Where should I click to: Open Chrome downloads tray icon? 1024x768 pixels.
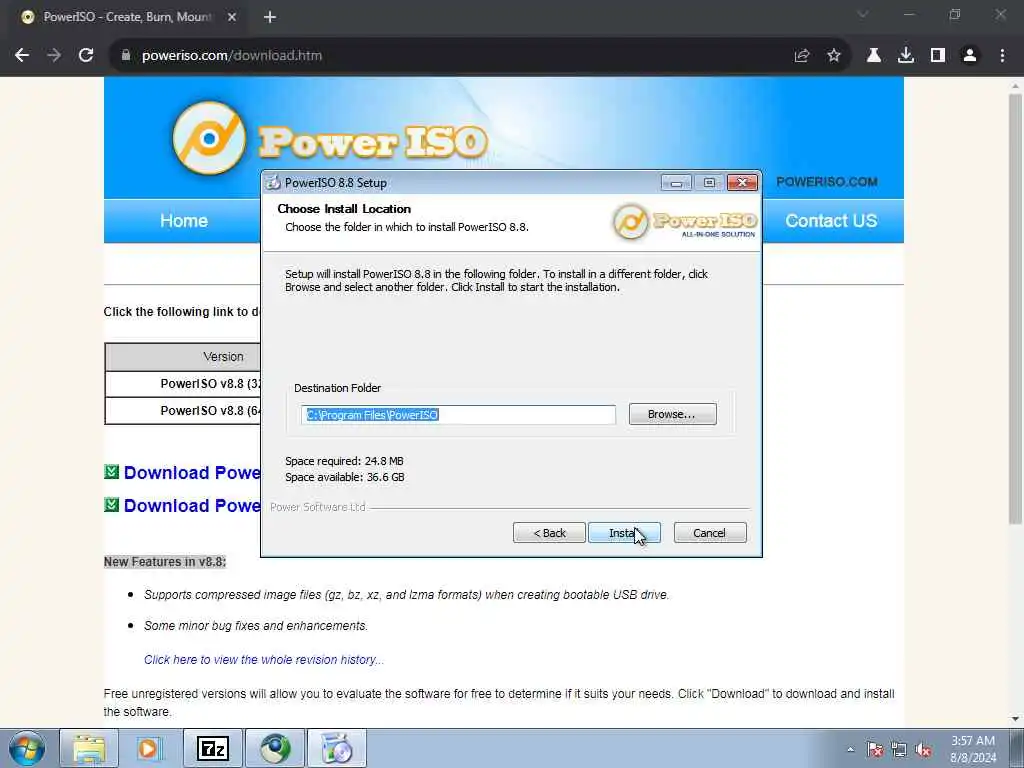(x=906, y=56)
